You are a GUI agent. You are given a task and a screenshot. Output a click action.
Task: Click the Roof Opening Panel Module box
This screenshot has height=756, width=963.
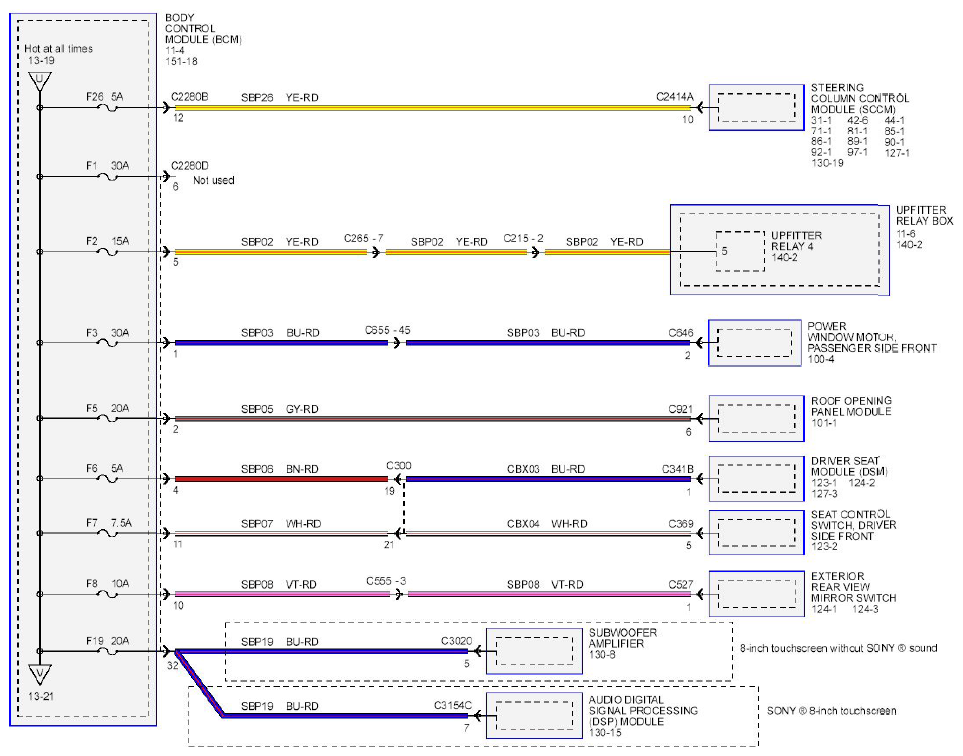757,418
